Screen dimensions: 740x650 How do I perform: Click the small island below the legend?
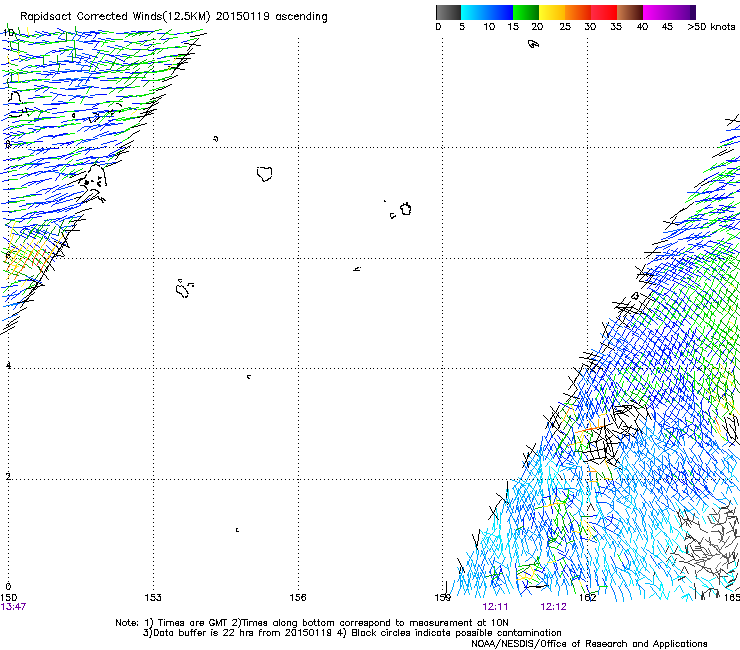(533, 44)
